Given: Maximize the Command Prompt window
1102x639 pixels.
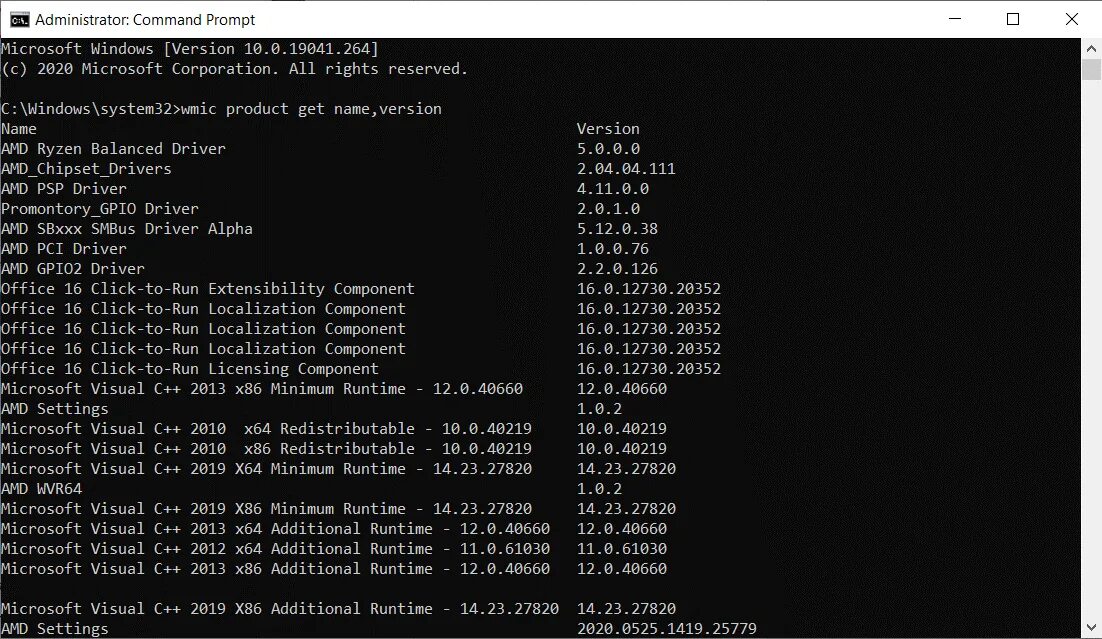Looking at the screenshot, I should pos(1013,19).
